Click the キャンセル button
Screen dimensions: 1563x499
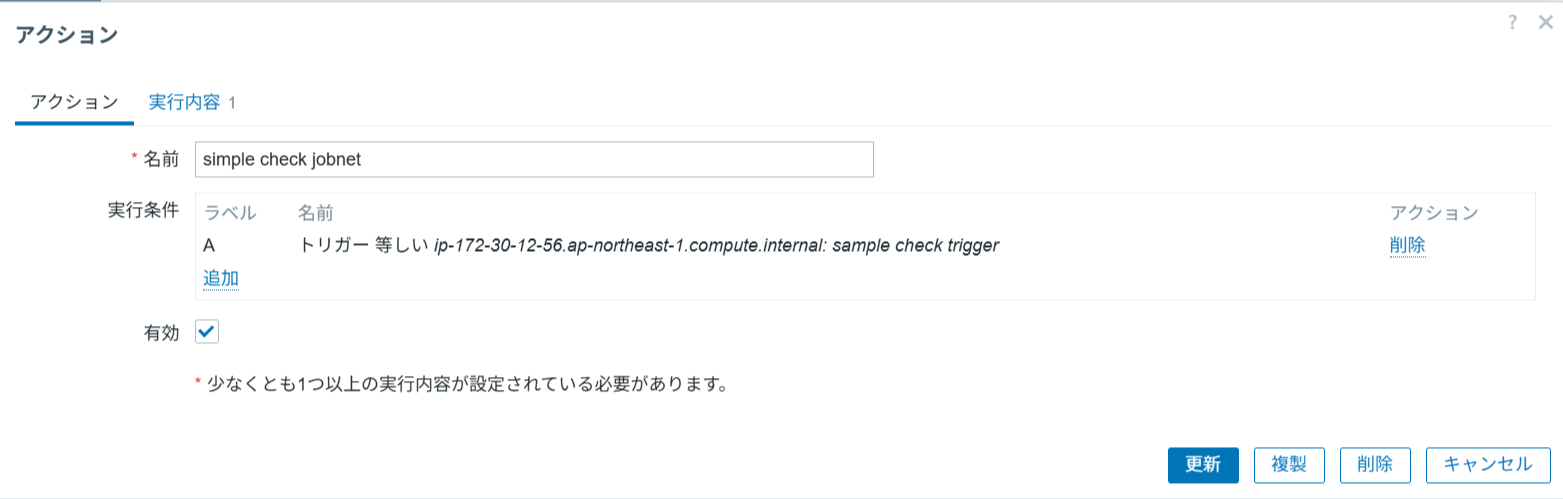tap(1488, 465)
